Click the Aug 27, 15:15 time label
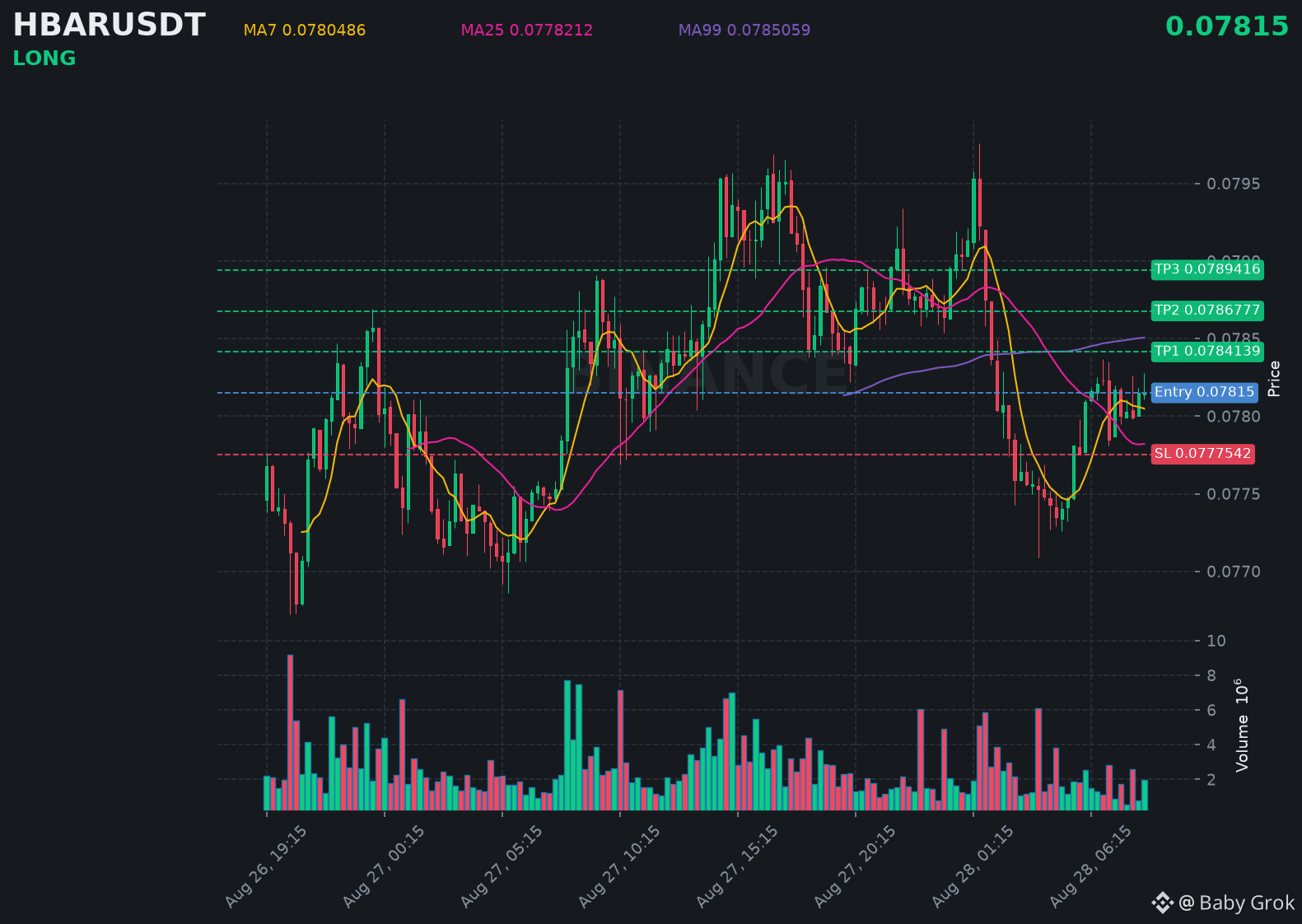The width and height of the screenshot is (1302, 924). click(x=737, y=866)
